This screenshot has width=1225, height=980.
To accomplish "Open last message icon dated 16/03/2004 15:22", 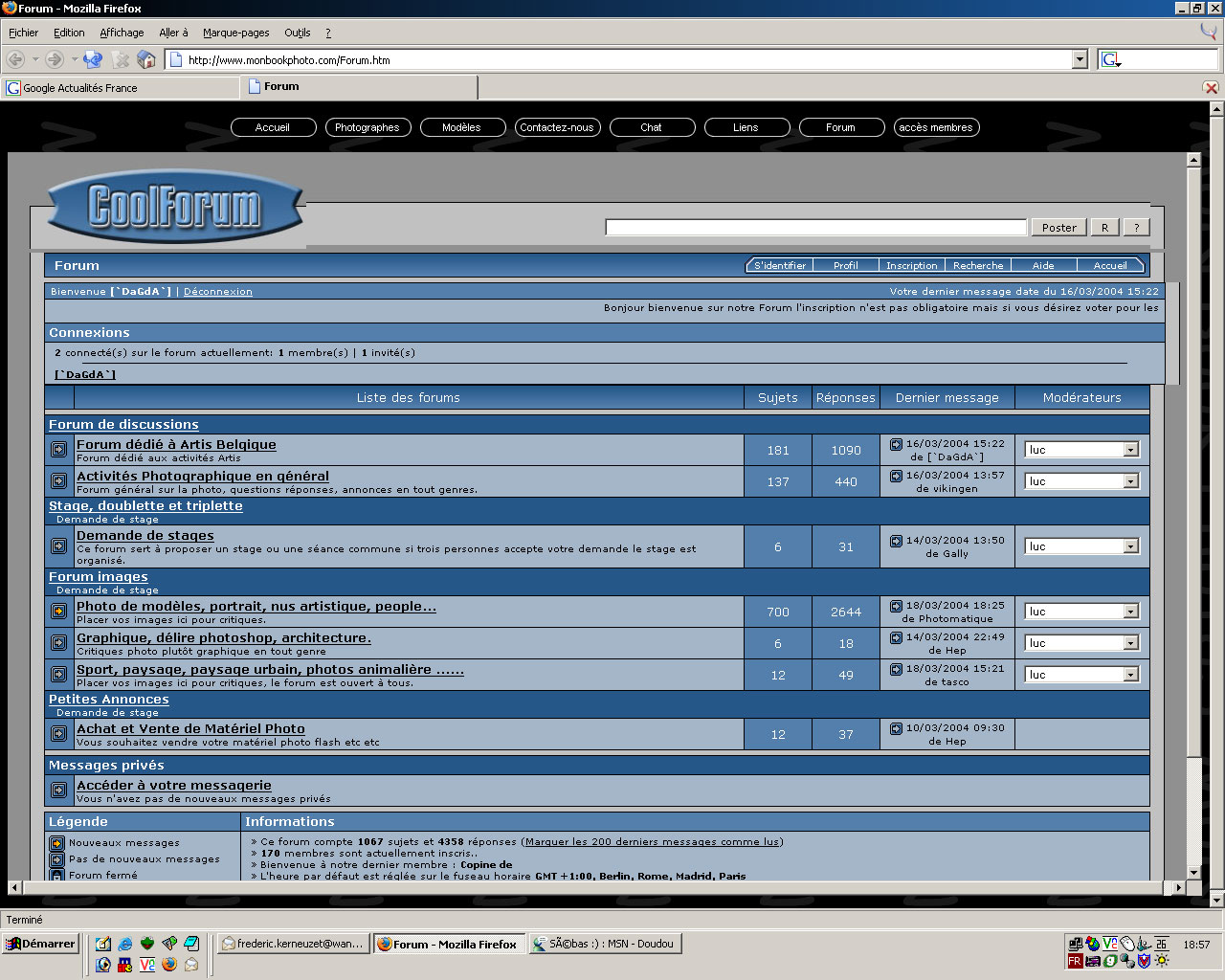I will pos(896,444).
